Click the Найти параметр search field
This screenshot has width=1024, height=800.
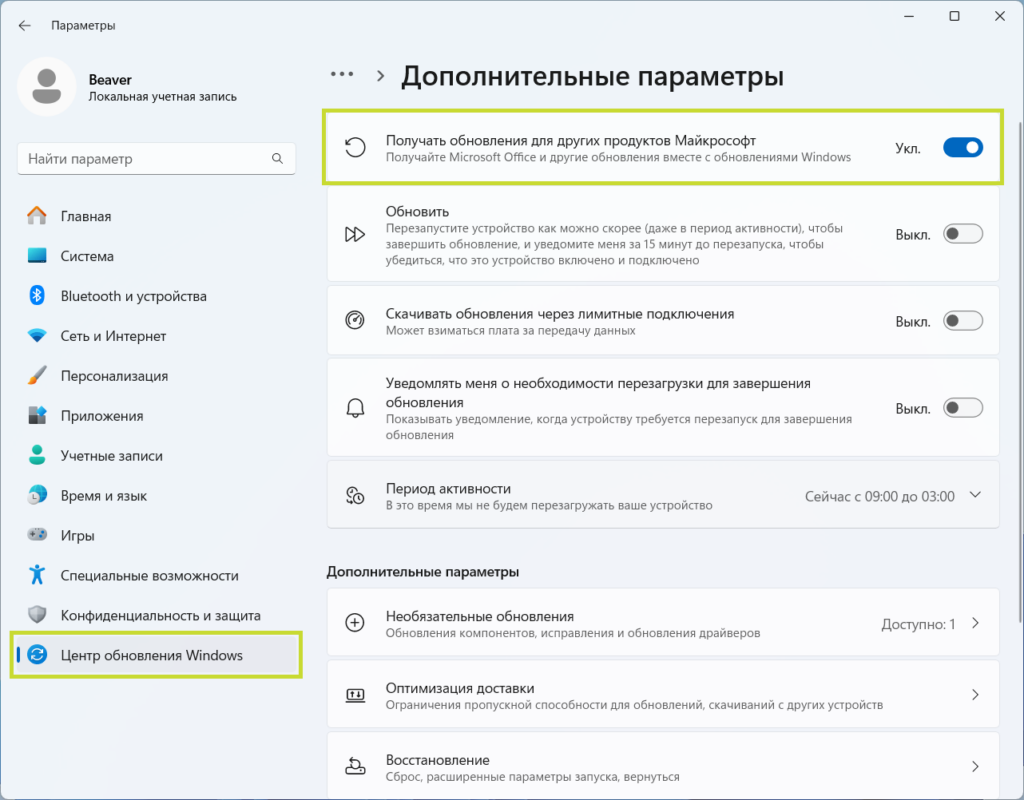tap(156, 159)
